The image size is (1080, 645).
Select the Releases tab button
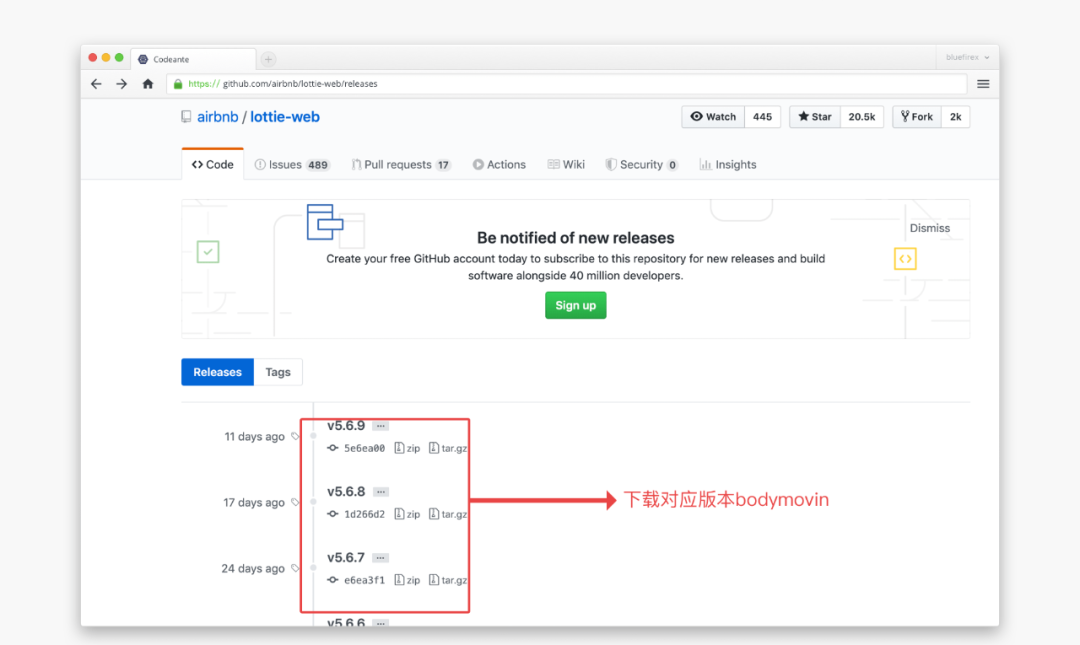coord(218,372)
